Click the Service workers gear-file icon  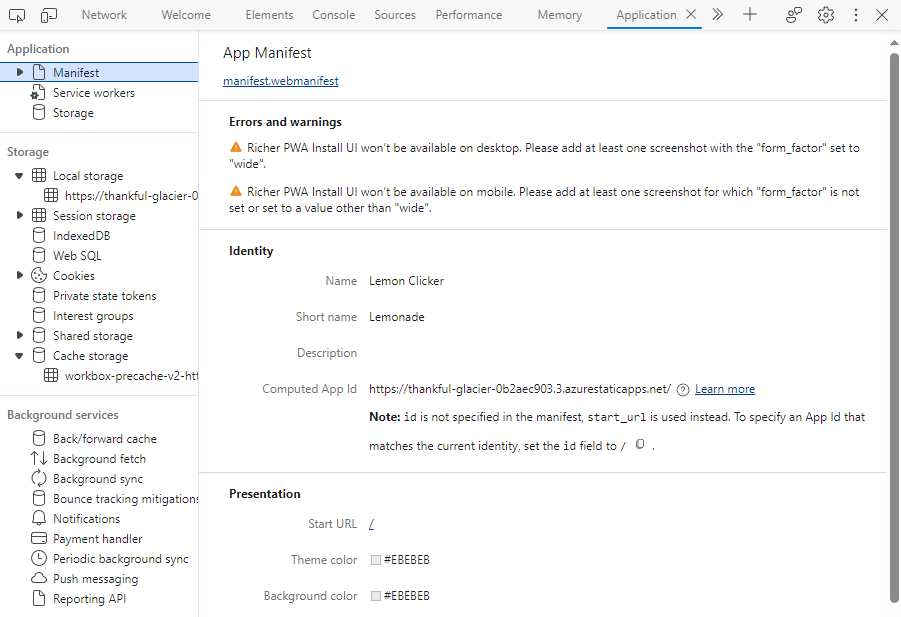tap(38, 92)
